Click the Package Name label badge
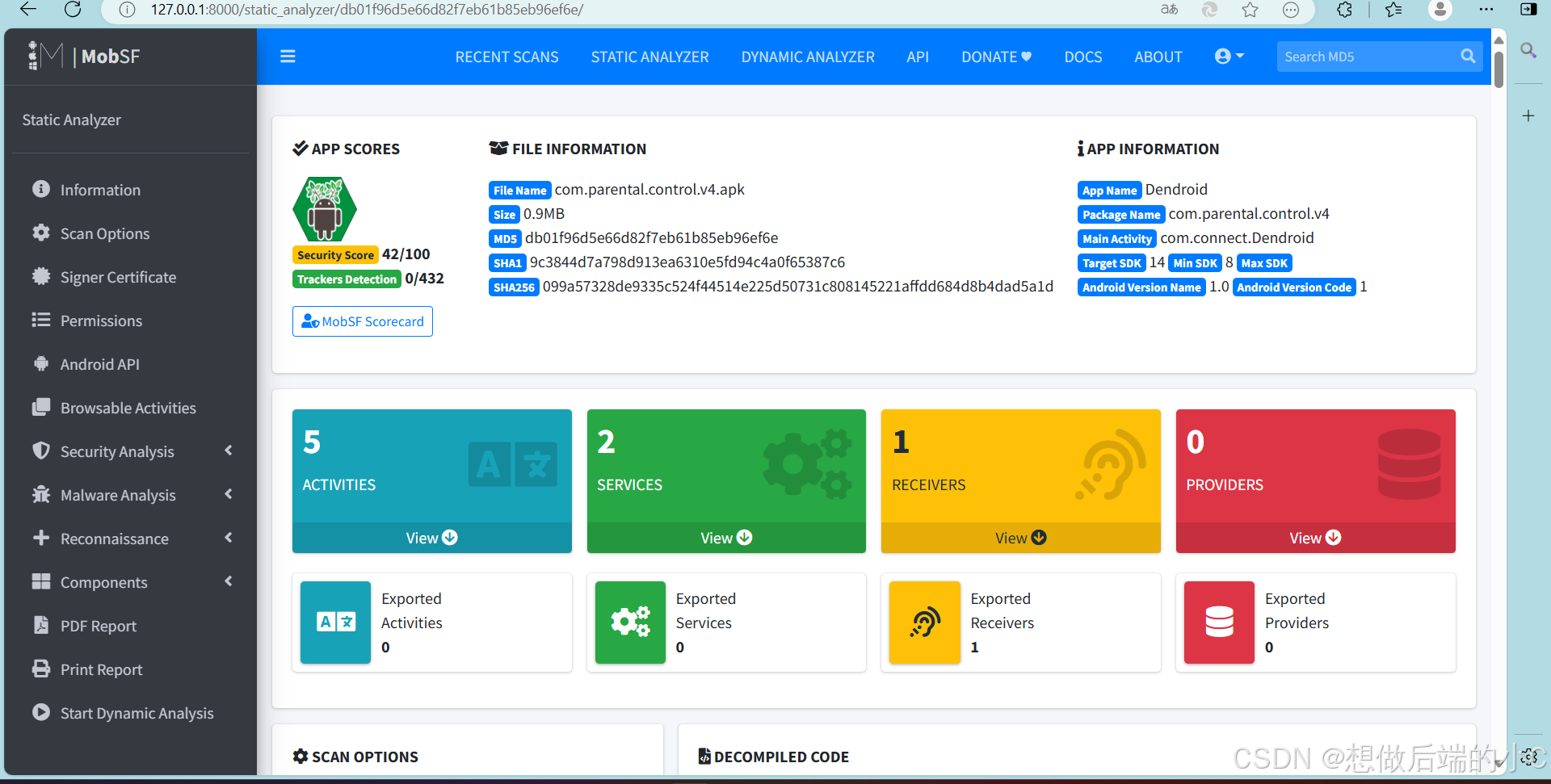1551x784 pixels. click(1121, 215)
